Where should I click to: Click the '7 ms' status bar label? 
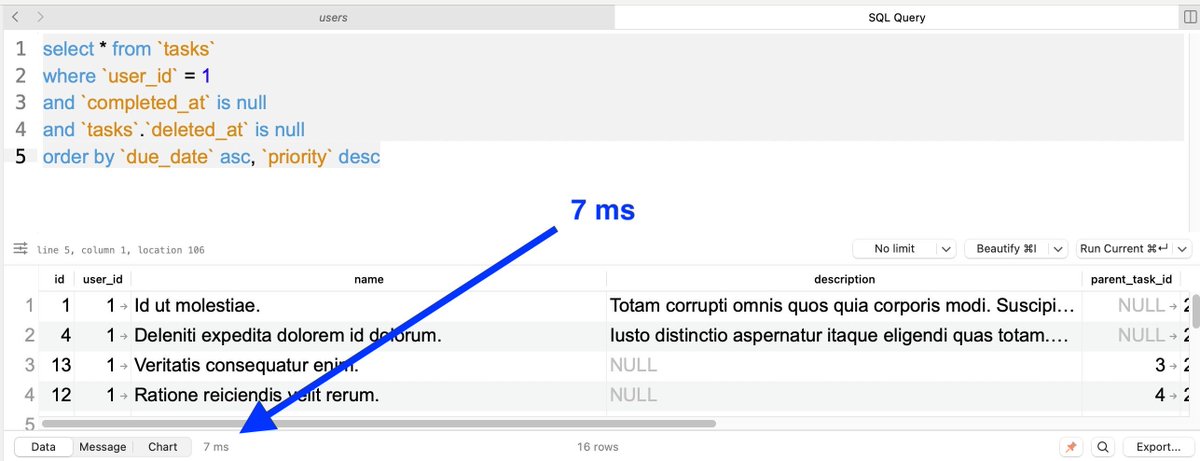[216, 447]
